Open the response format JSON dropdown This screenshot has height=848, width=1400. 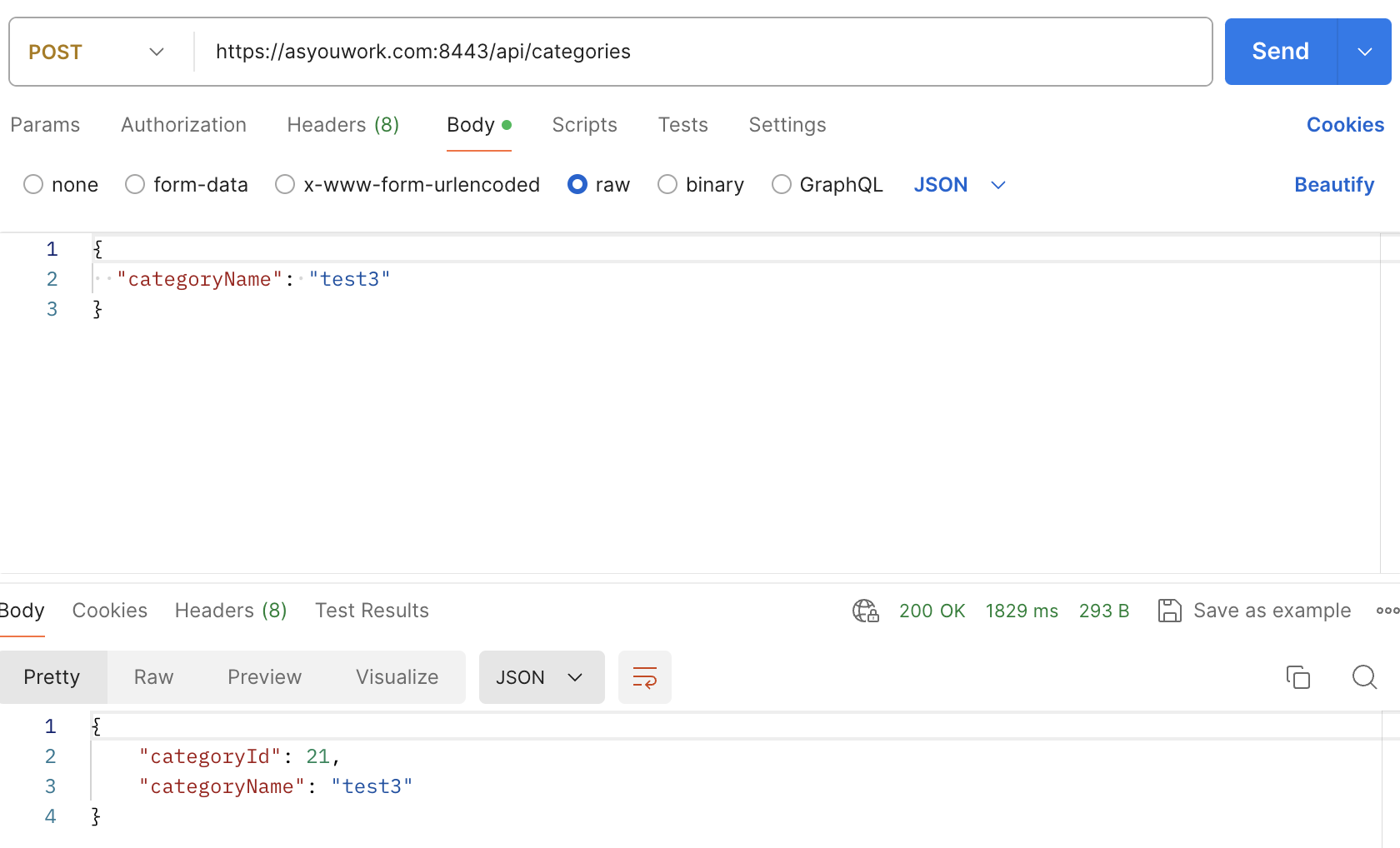click(542, 677)
